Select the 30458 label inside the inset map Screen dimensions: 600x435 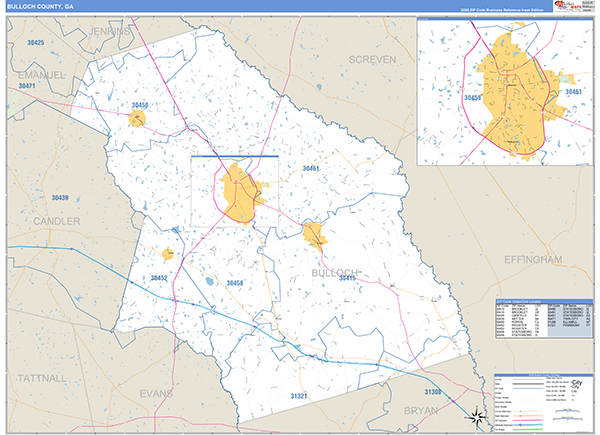(x=472, y=98)
